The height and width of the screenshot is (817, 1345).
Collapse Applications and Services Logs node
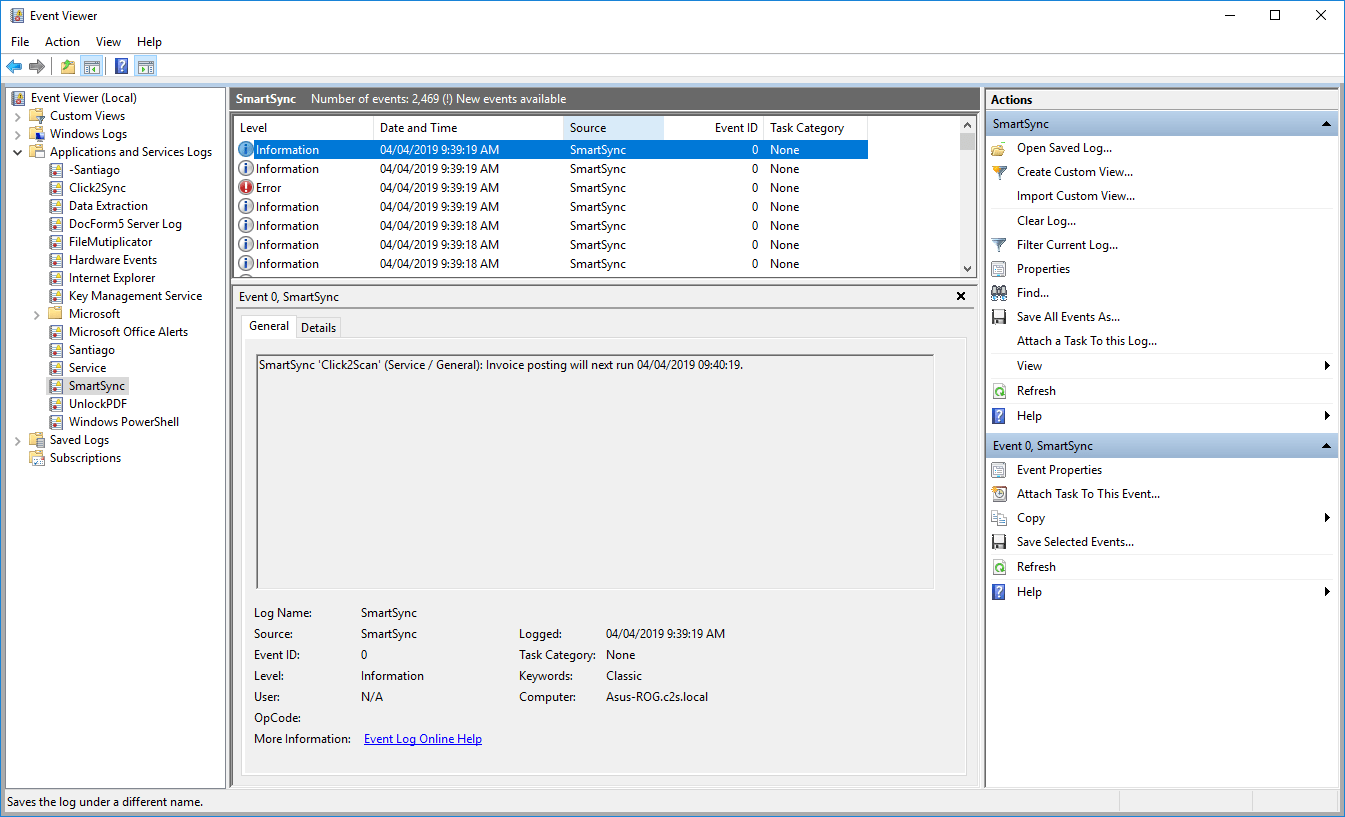[18, 152]
